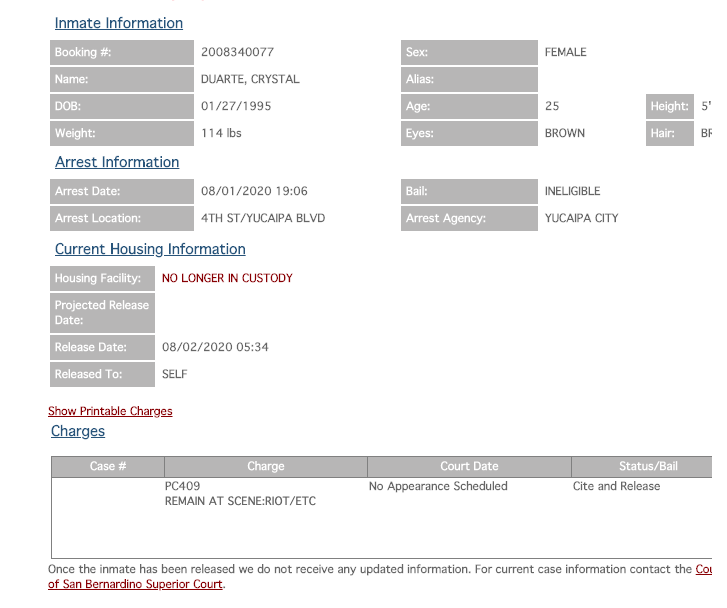Click the release date value 08/02/2020 05:34
The height and width of the screenshot is (608, 727).
pyautogui.click(x=215, y=347)
